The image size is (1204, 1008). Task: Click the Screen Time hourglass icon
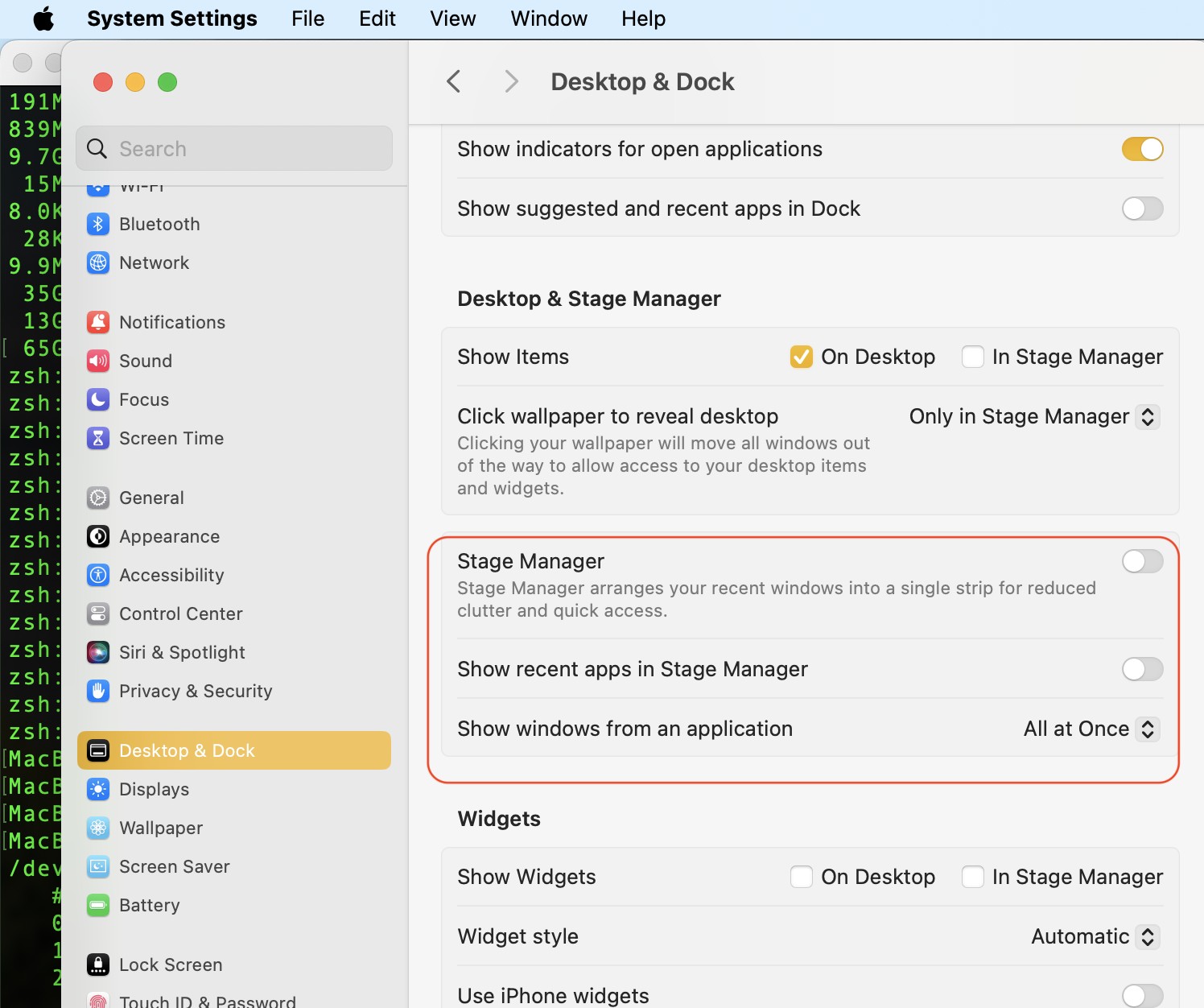pyautogui.click(x=98, y=438)
